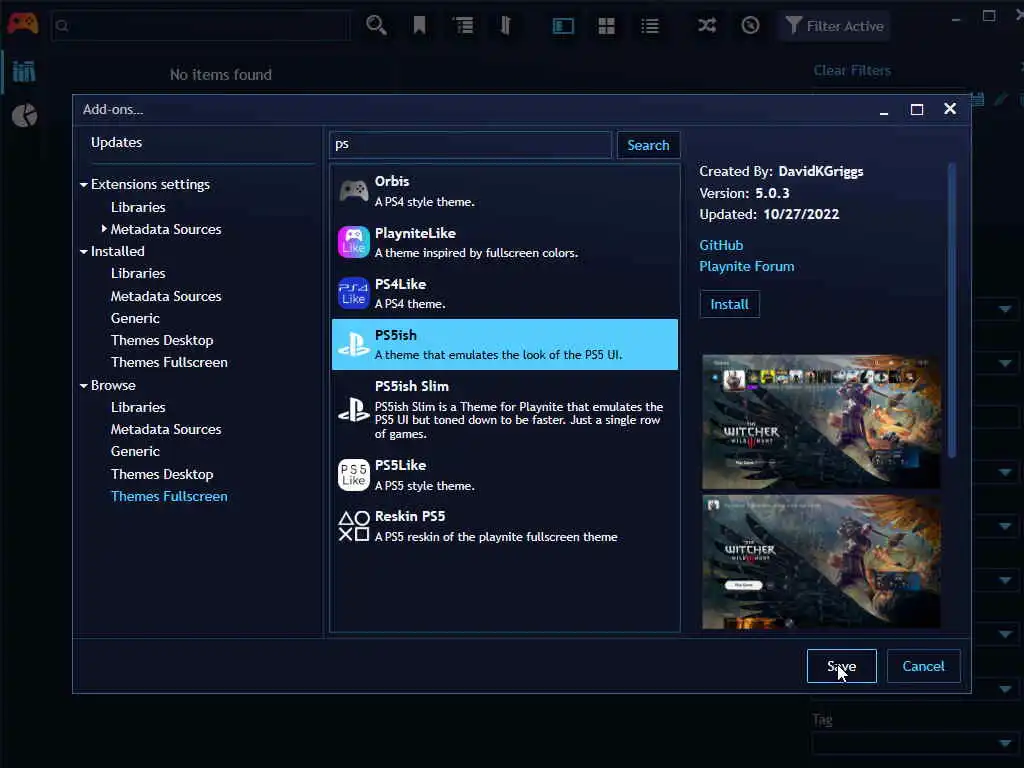
Task: Click the Save button
Action: tap(841, 666)
